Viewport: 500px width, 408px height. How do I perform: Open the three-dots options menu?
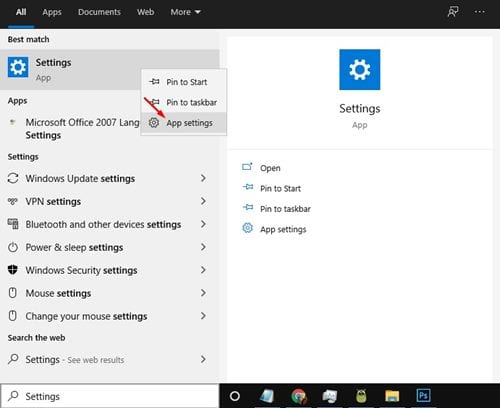pos(480,12)
